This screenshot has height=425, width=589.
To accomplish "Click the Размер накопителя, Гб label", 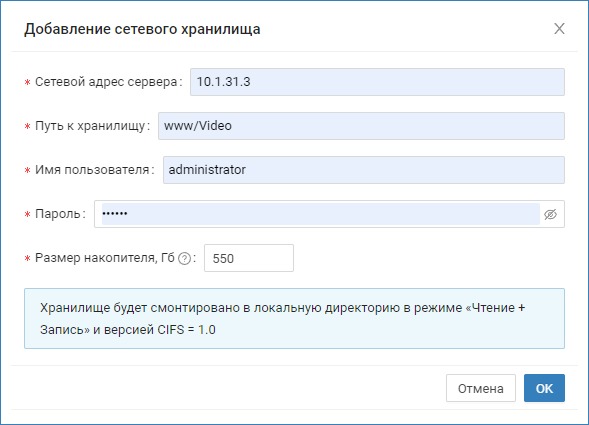I will tap(105, 258).
